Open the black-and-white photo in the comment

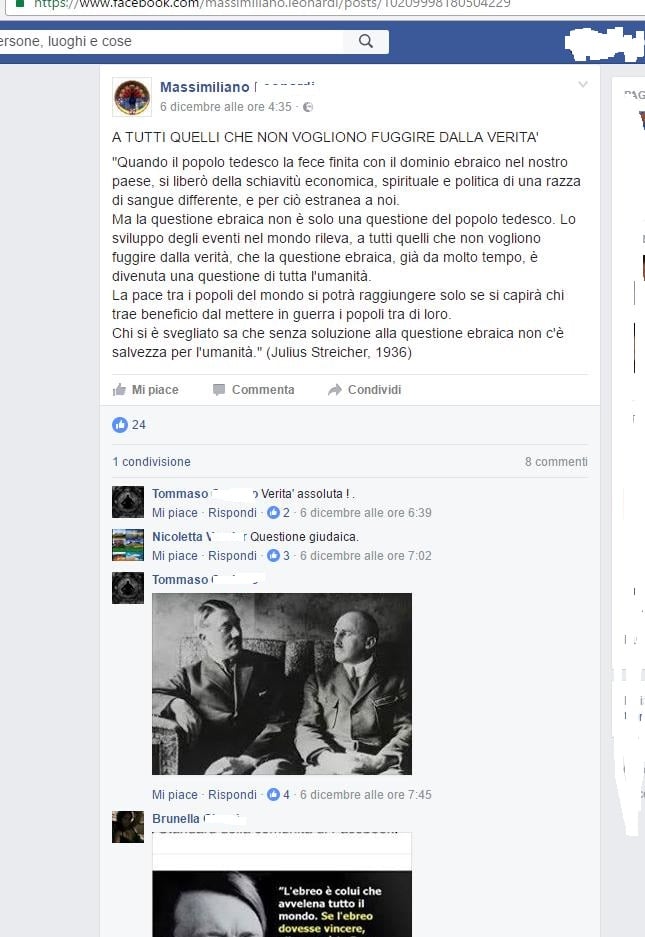(282, 684)
